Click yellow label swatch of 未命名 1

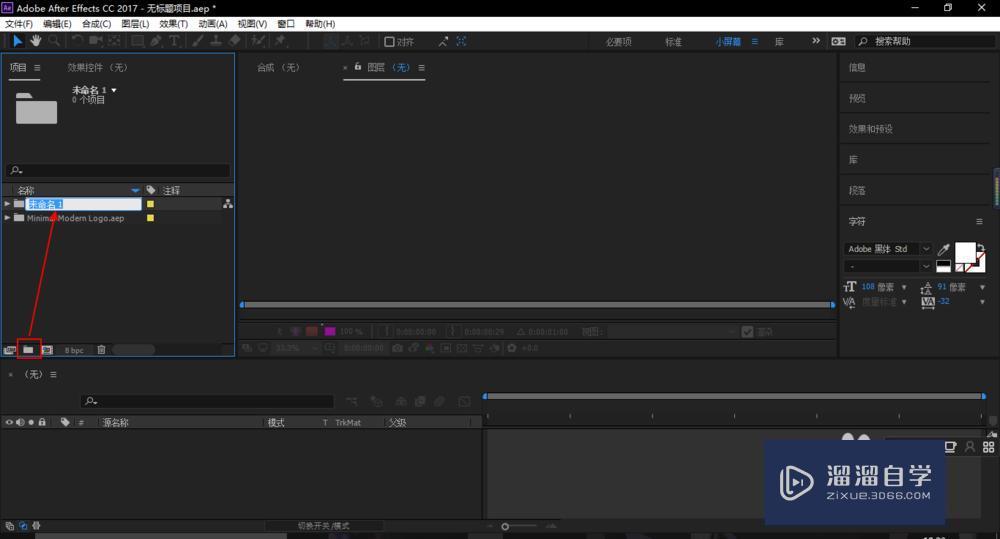pyautogui.click(x=151, y=204)
